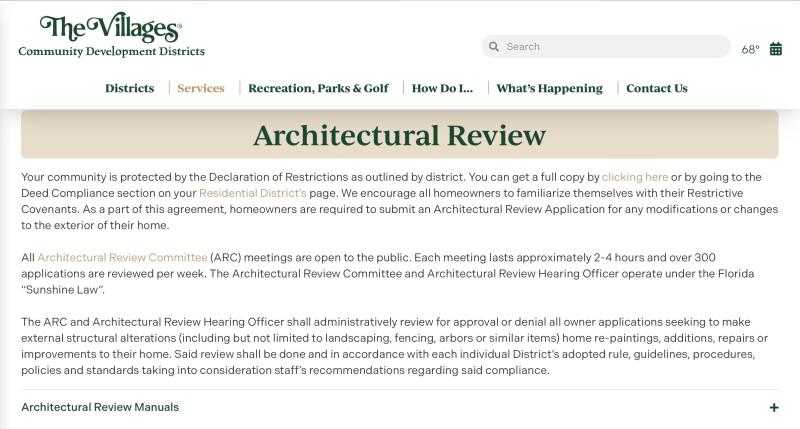Click the Architectural Review page heading
This screenshot has height=429, width=800.
coord(399,135)
